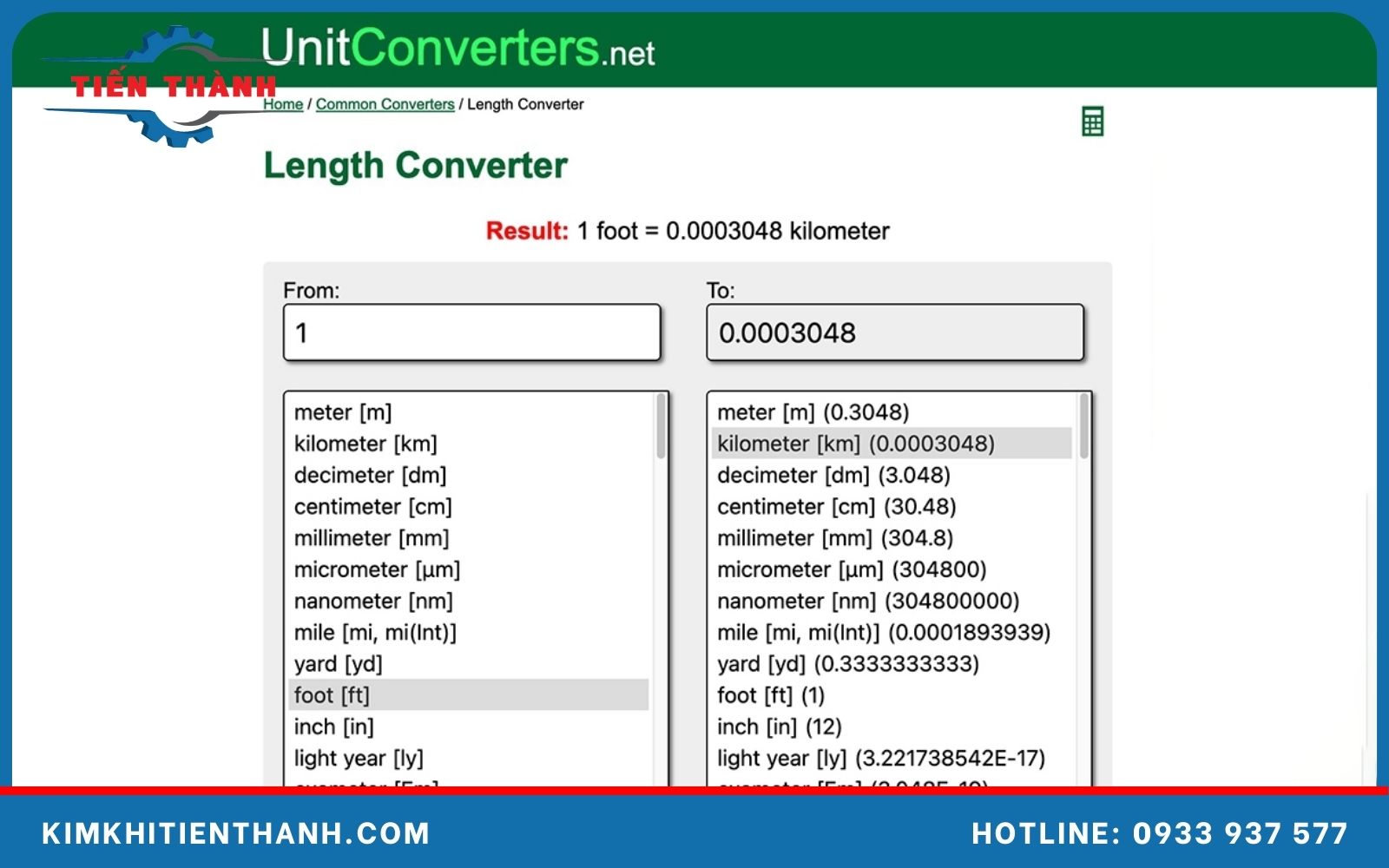Pick inch [in] in From list
This screenshot has width=1389, height=868.
[x=333, y=727]
